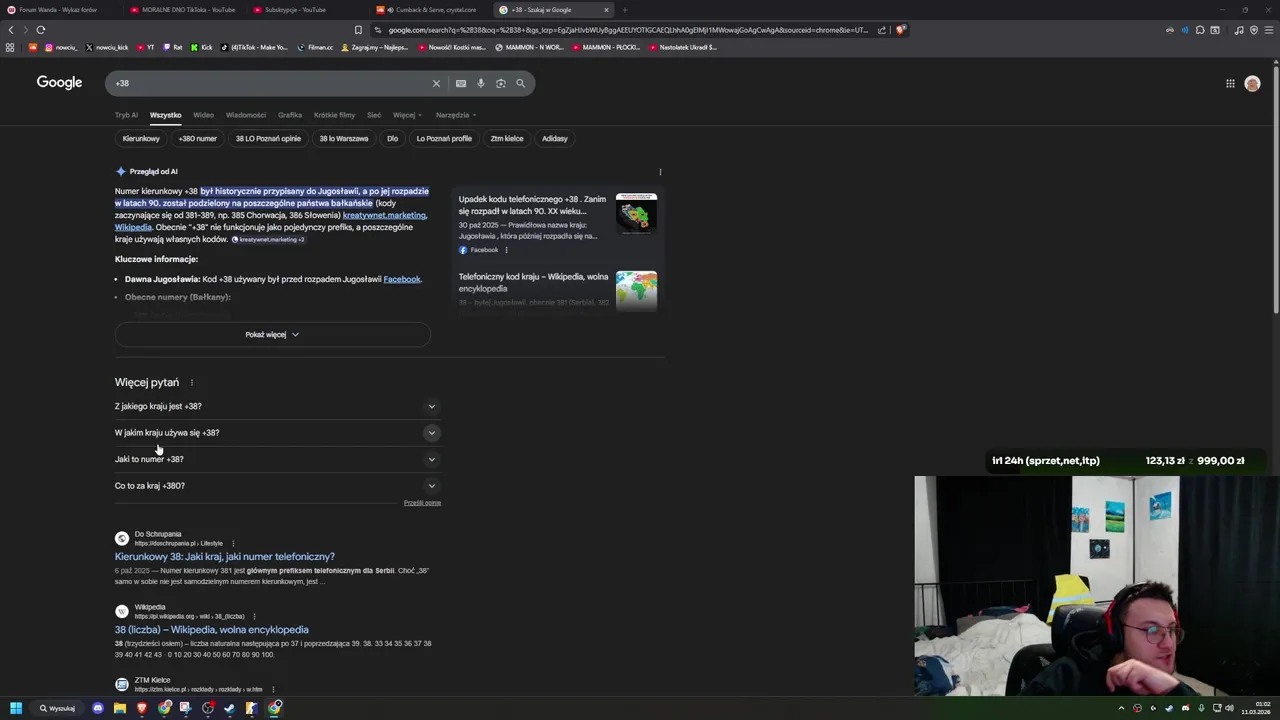
Task: Switch to the Grafika tab
Action: click(x=290, y=115)
